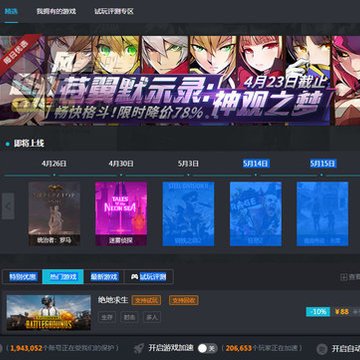The height and width of the screenshot is (360, 360).
Task: Open the 我拥有的游戏 tab
Action: pos(56,11)
